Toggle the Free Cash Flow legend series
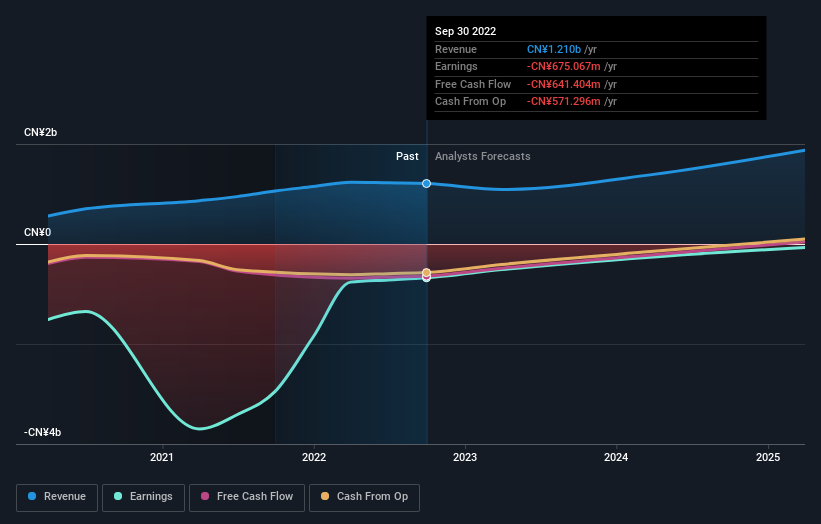The width and height of the screenshot is (821, 524). [x=247, y=497]
